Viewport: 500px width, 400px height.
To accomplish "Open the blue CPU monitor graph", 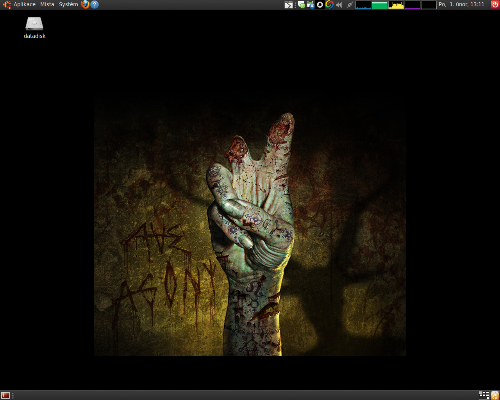I will click(x=363, y=5).
